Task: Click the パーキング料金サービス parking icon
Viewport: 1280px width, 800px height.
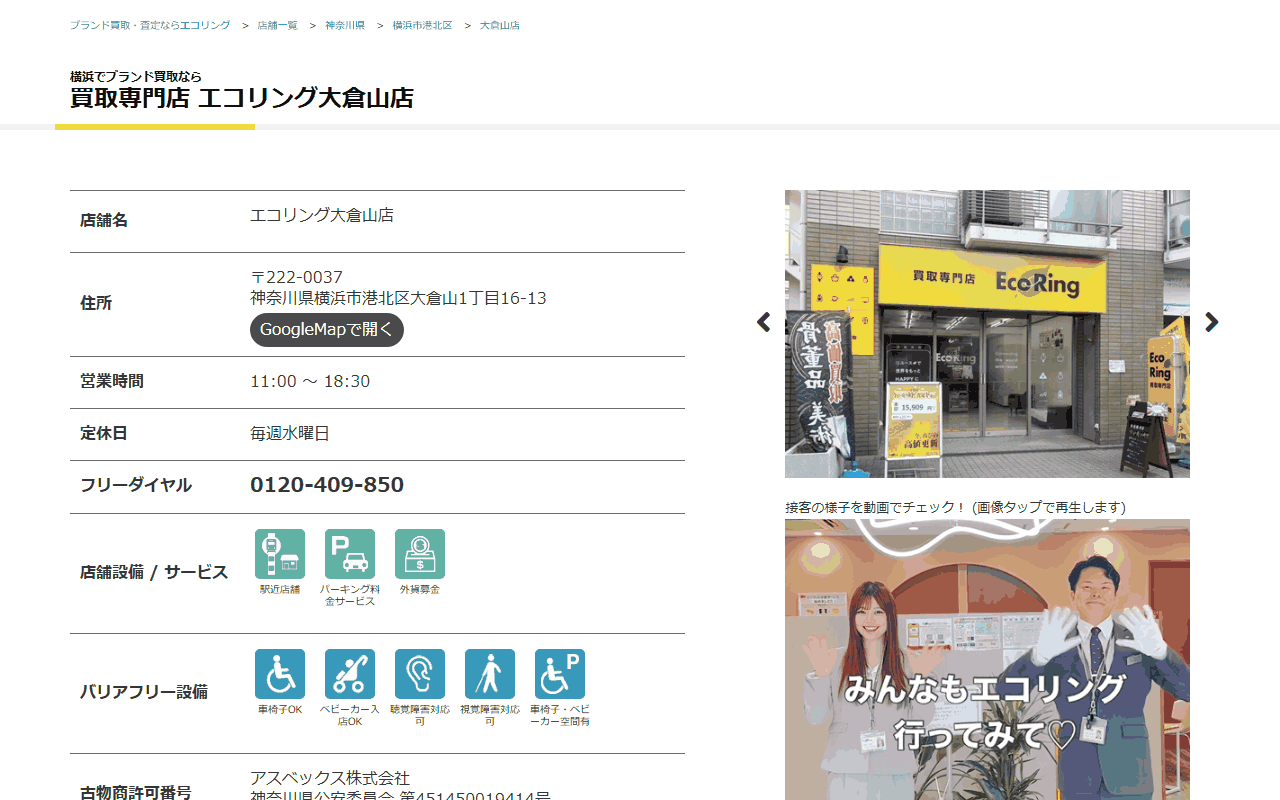Action: [350, 554]
